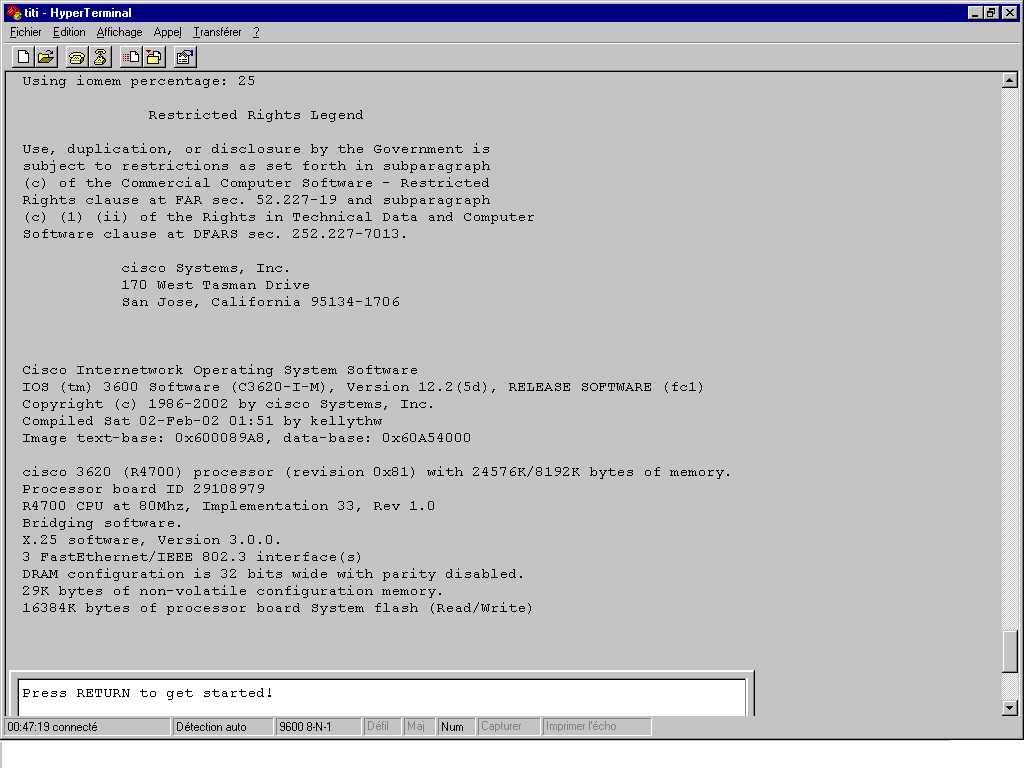The image size is (1024, 768).
Task: Click the 'Rights clause at FAR sec. 52.227-19' line
Action: point(256,200)
